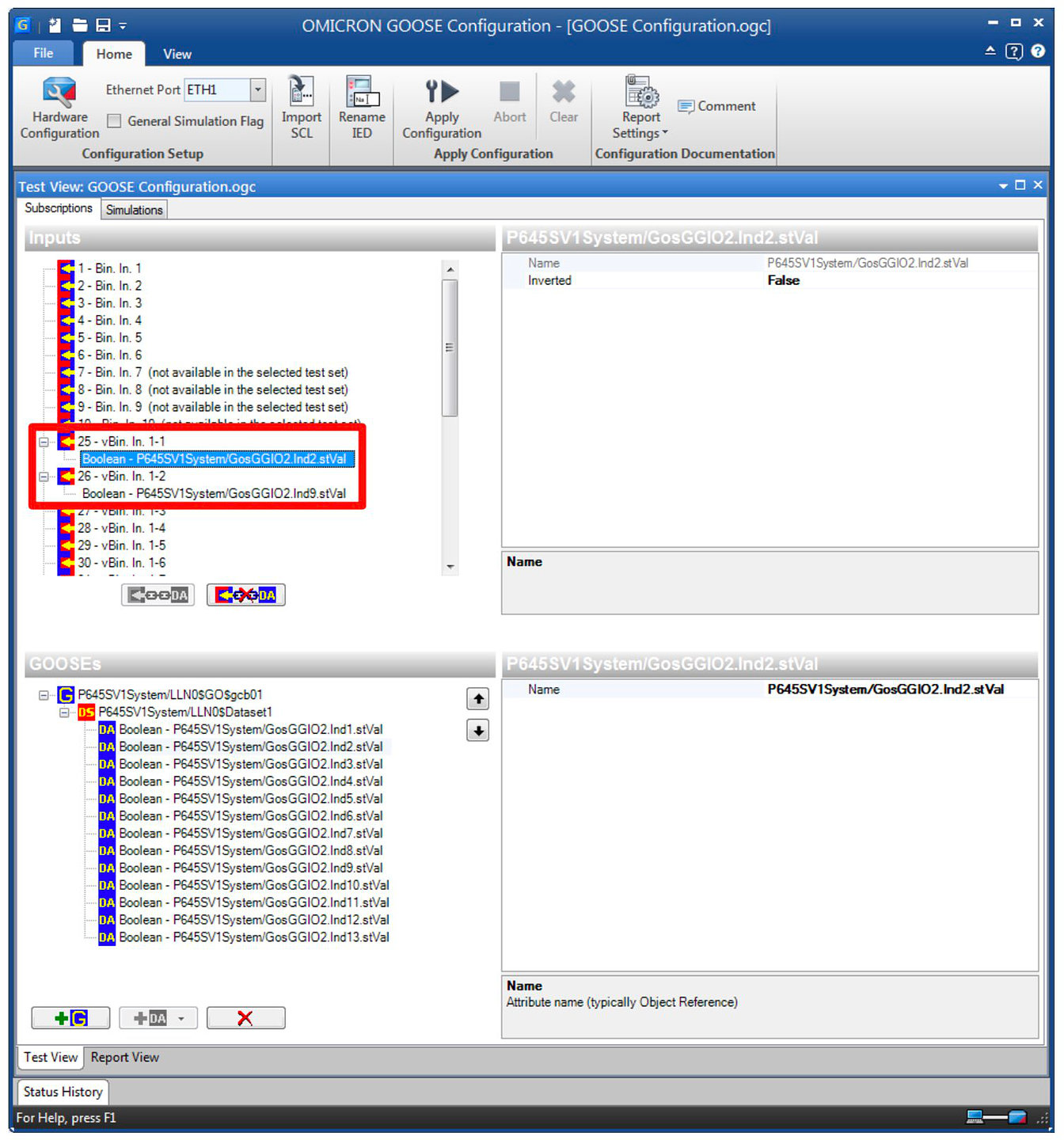Select 28 - vBin. In. 1-4 input
This screenshot has width=1064, height=1140.
tap(121, 528)
